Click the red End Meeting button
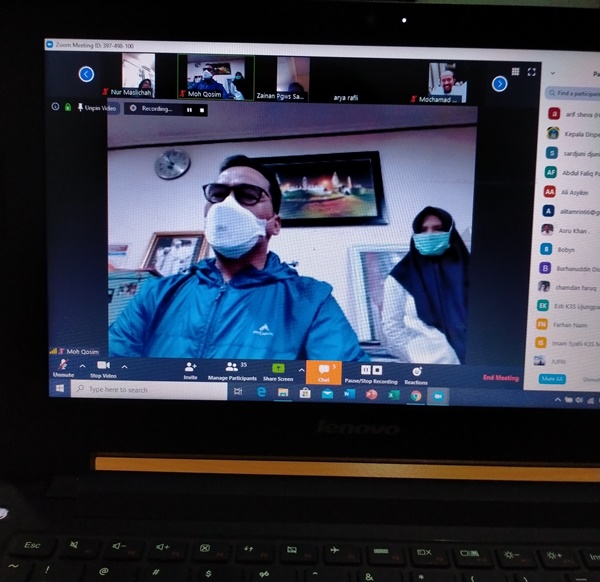This screenshot has width=600, height=582. click(500, 378)
